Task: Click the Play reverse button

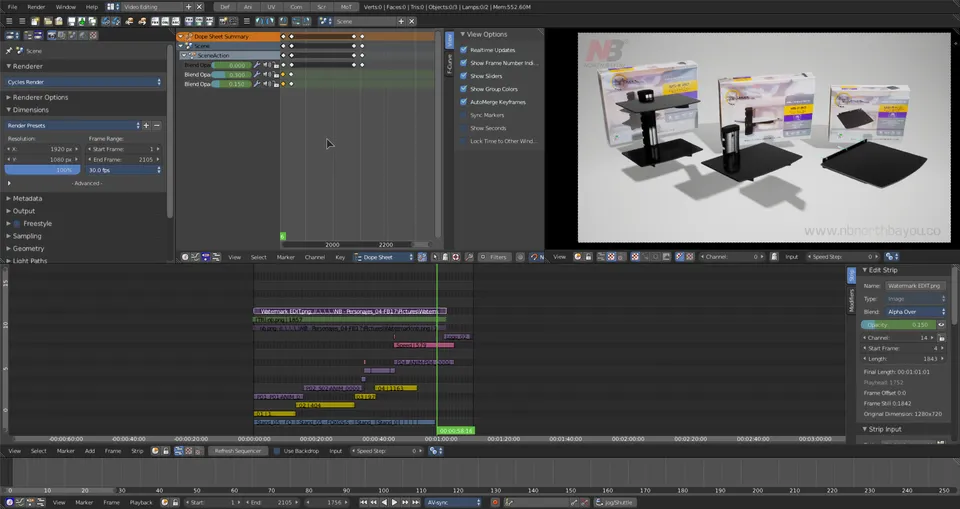Action: (384, 502)
